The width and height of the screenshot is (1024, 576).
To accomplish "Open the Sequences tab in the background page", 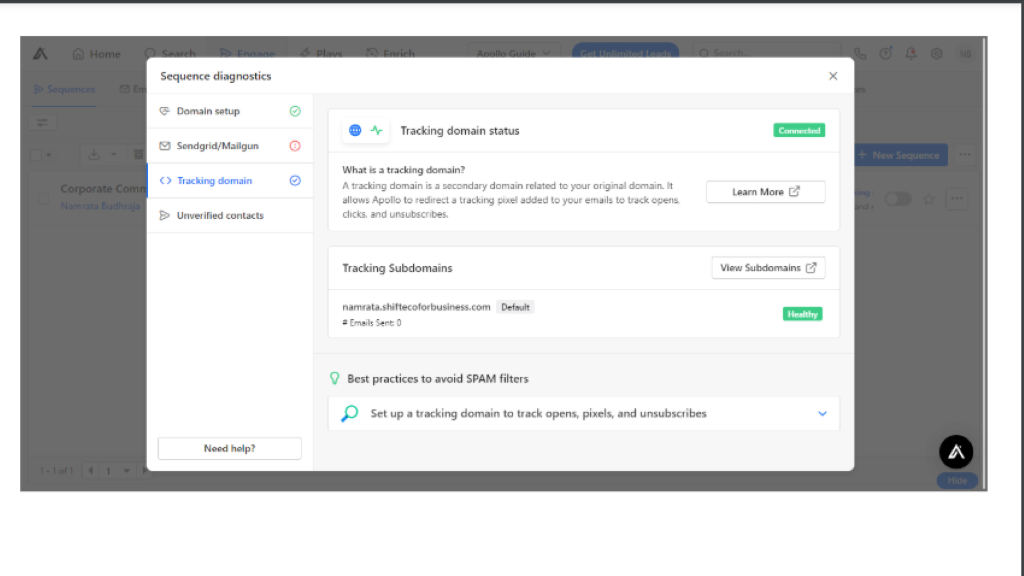I will point(65,89).
